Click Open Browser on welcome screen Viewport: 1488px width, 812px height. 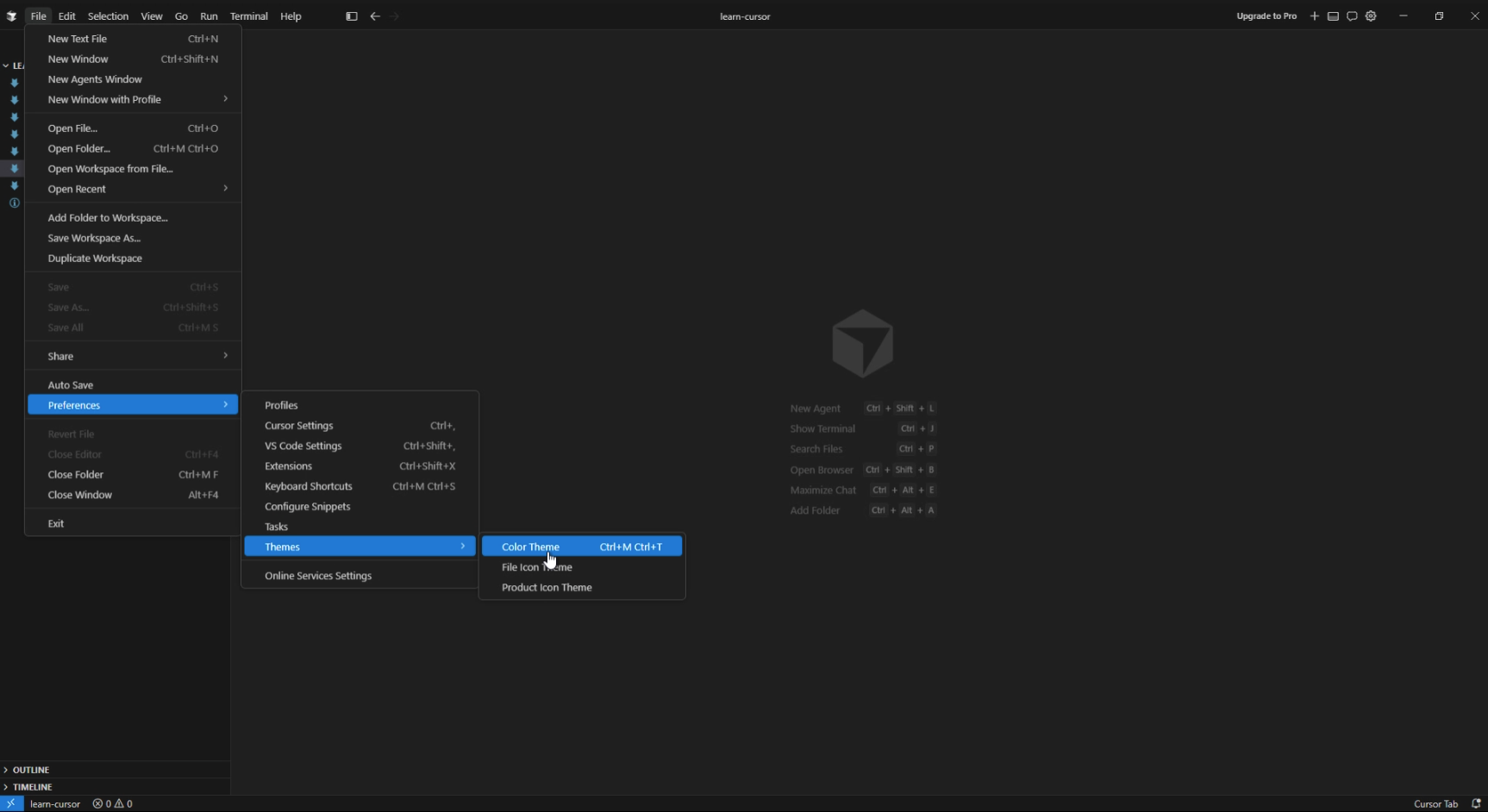click(822, 470)
